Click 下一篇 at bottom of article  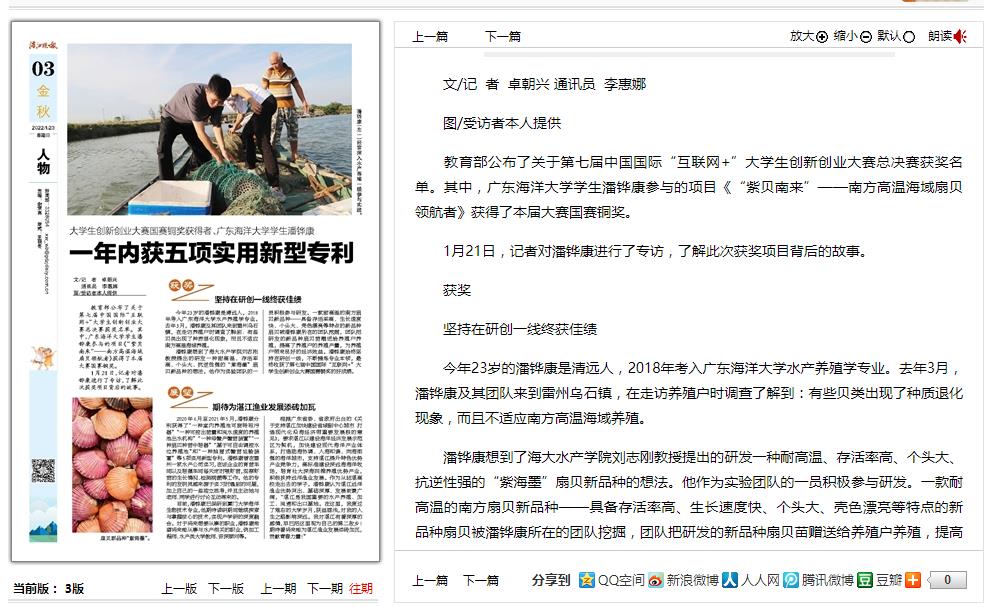pos(481,580)
